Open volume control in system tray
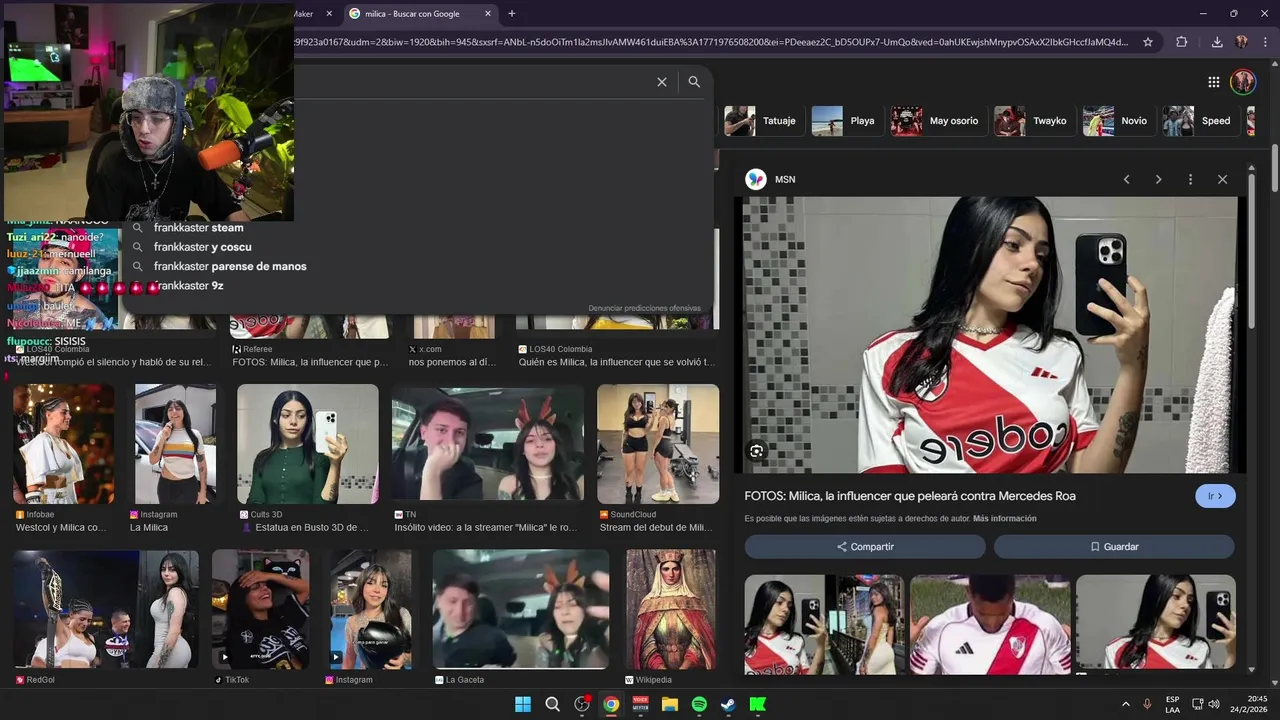This screenshot has height=720, width=1280. click(x=1214, y=704)
